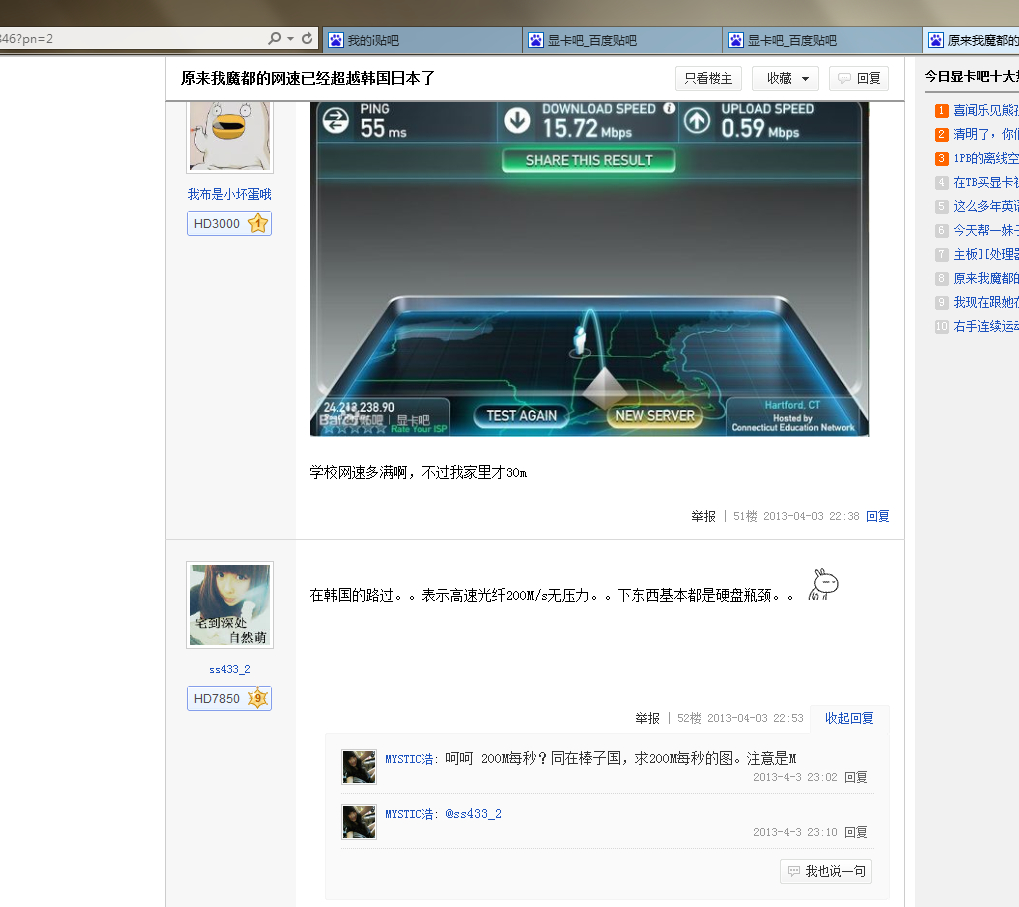Click the HD3000 level badge
This screenshot has height=907, width=1019.
coord(229,224)
